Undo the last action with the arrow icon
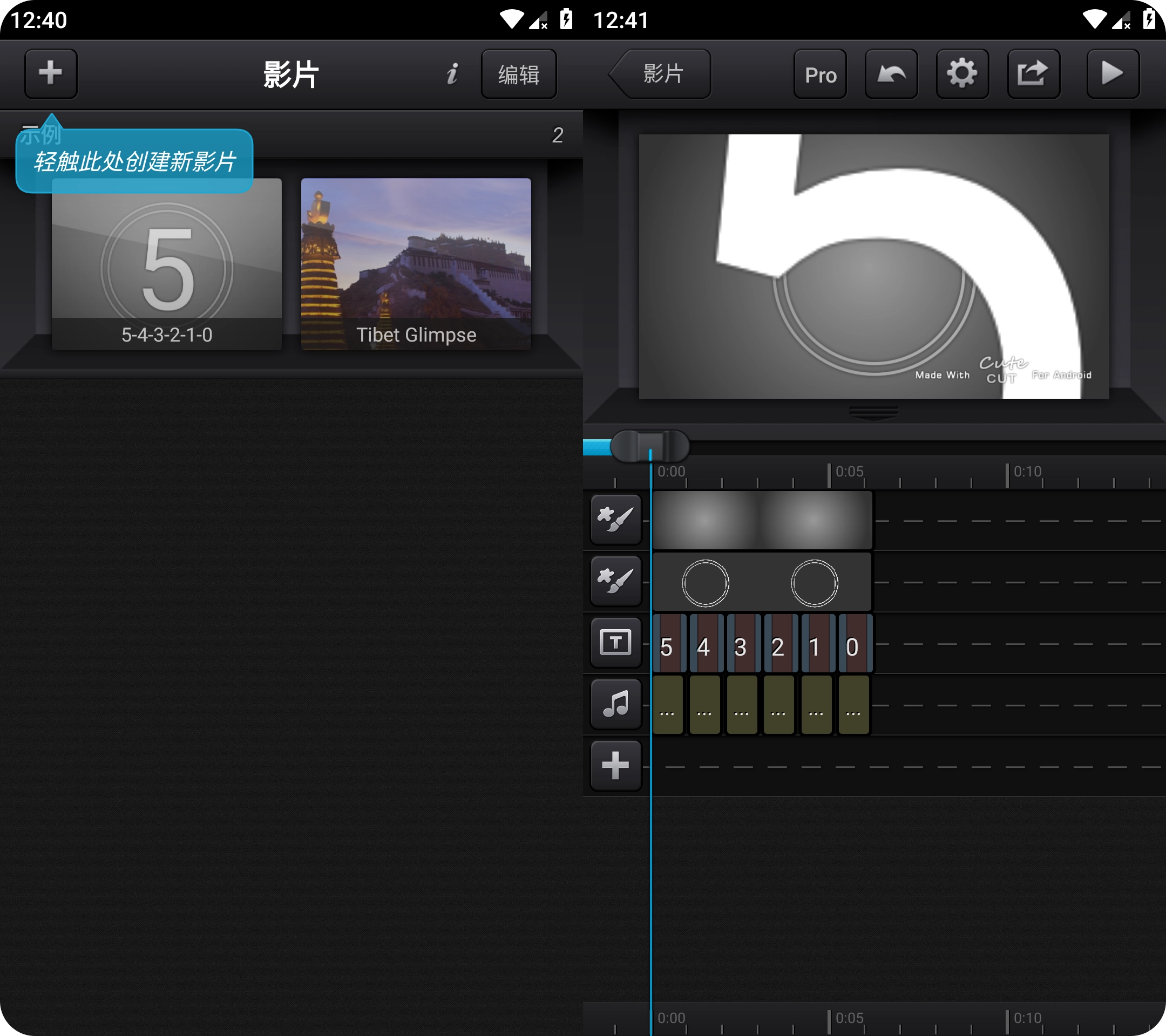1166x1036 pixels. [x=891, y=73]
